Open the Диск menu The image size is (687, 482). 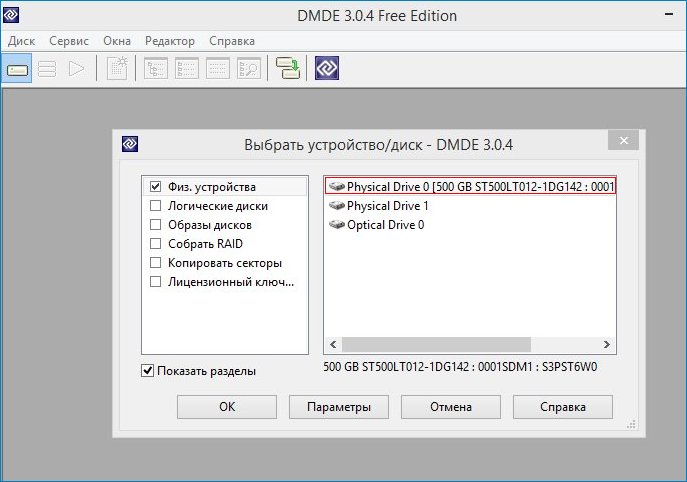point(21,41)
